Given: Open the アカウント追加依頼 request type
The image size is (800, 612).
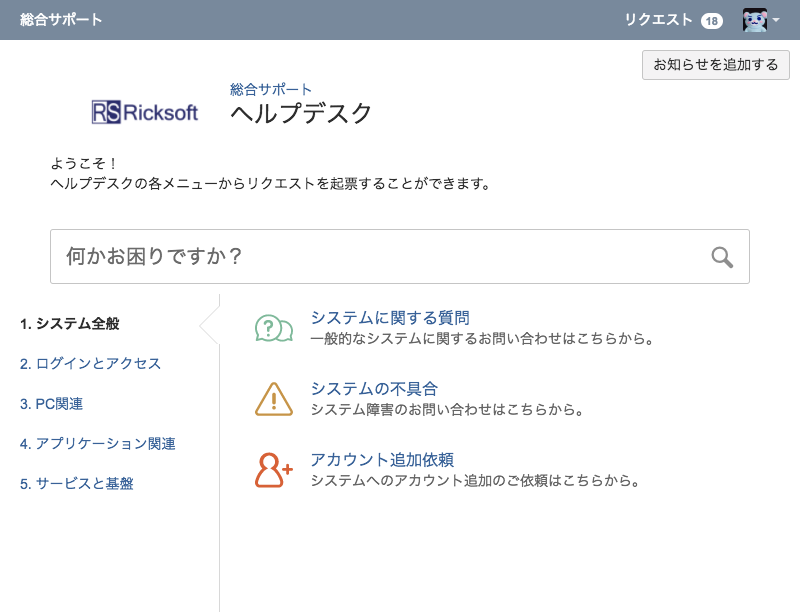Looking at the screenshot, I should [x=382, y=460].
